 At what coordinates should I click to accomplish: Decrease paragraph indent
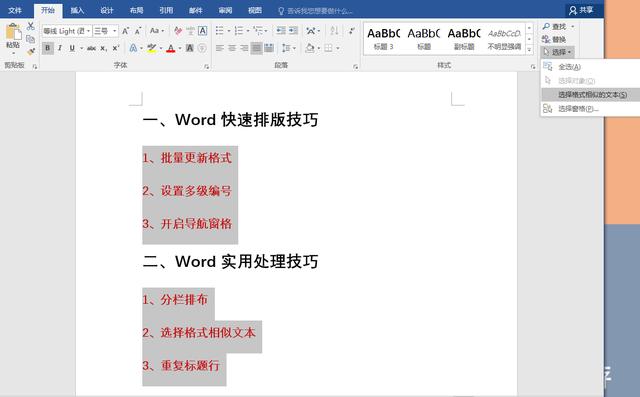click(281, 31)
